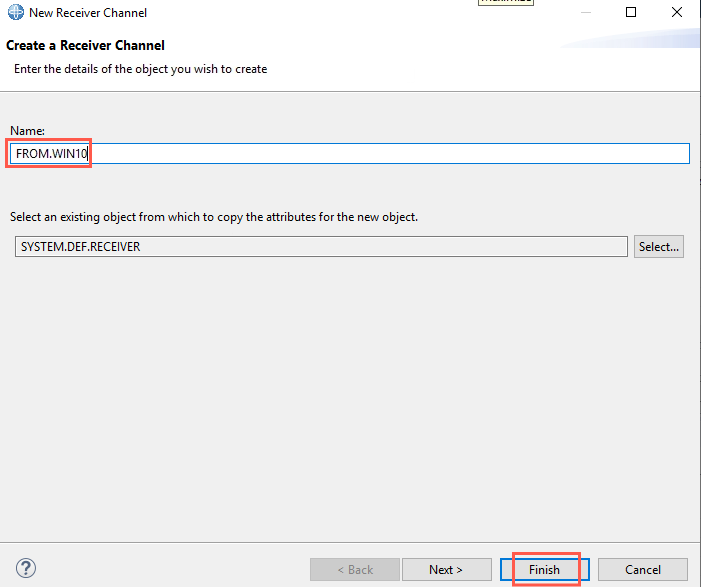Open help via the question mark icon
This screenshot has width=701, height=587.
click(26, 568)
